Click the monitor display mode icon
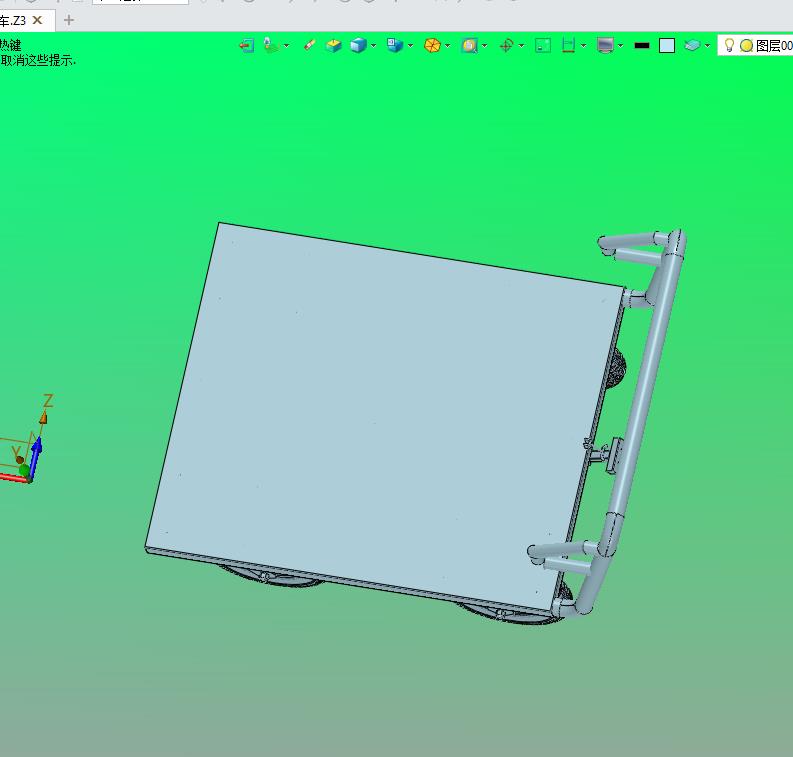 point(605,46)
